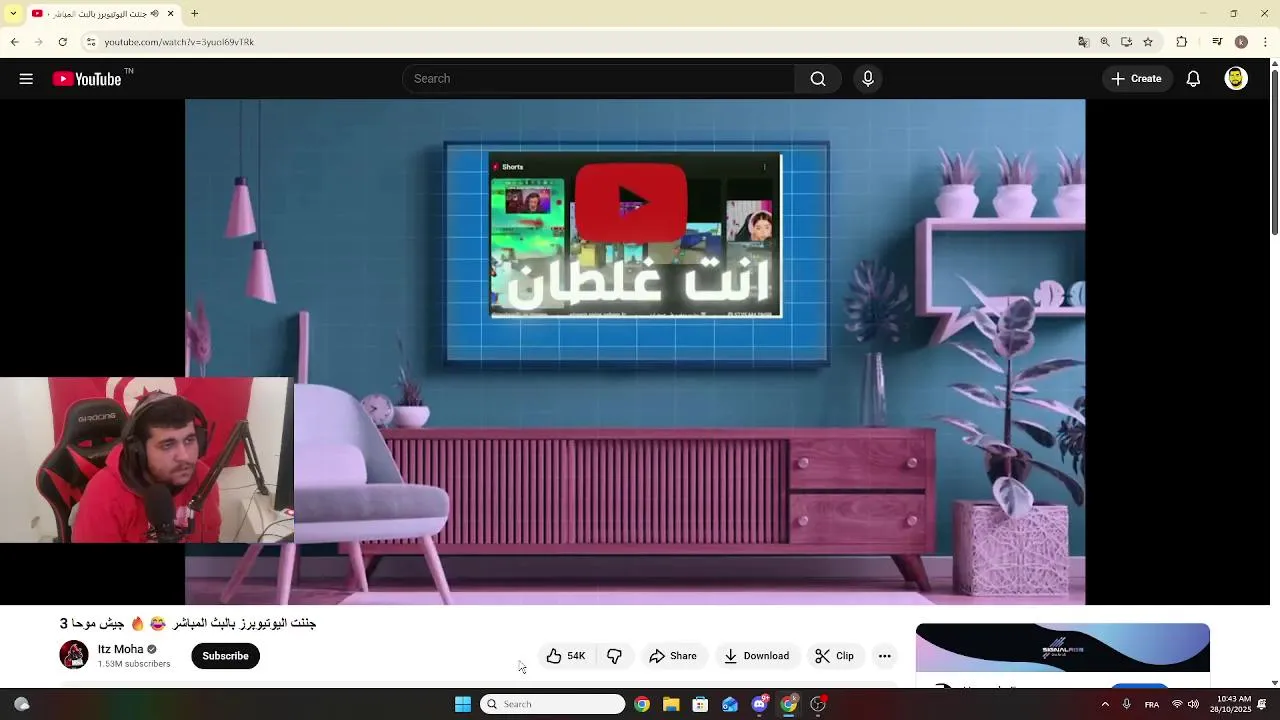The height and width of the screenshot is (720, 1280).
Task: Click the Clip button
Action: pos(834,656)
